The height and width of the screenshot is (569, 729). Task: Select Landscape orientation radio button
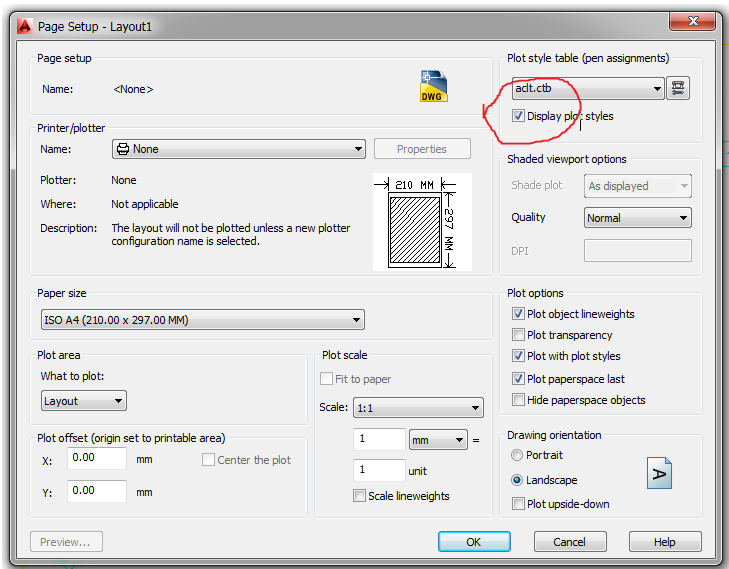pos(517,480)
